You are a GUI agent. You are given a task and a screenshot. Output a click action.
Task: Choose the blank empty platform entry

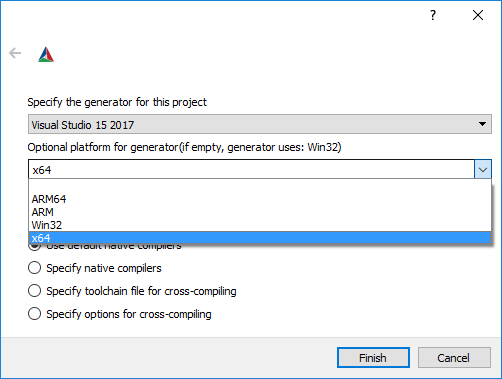(x=260, y=186)
